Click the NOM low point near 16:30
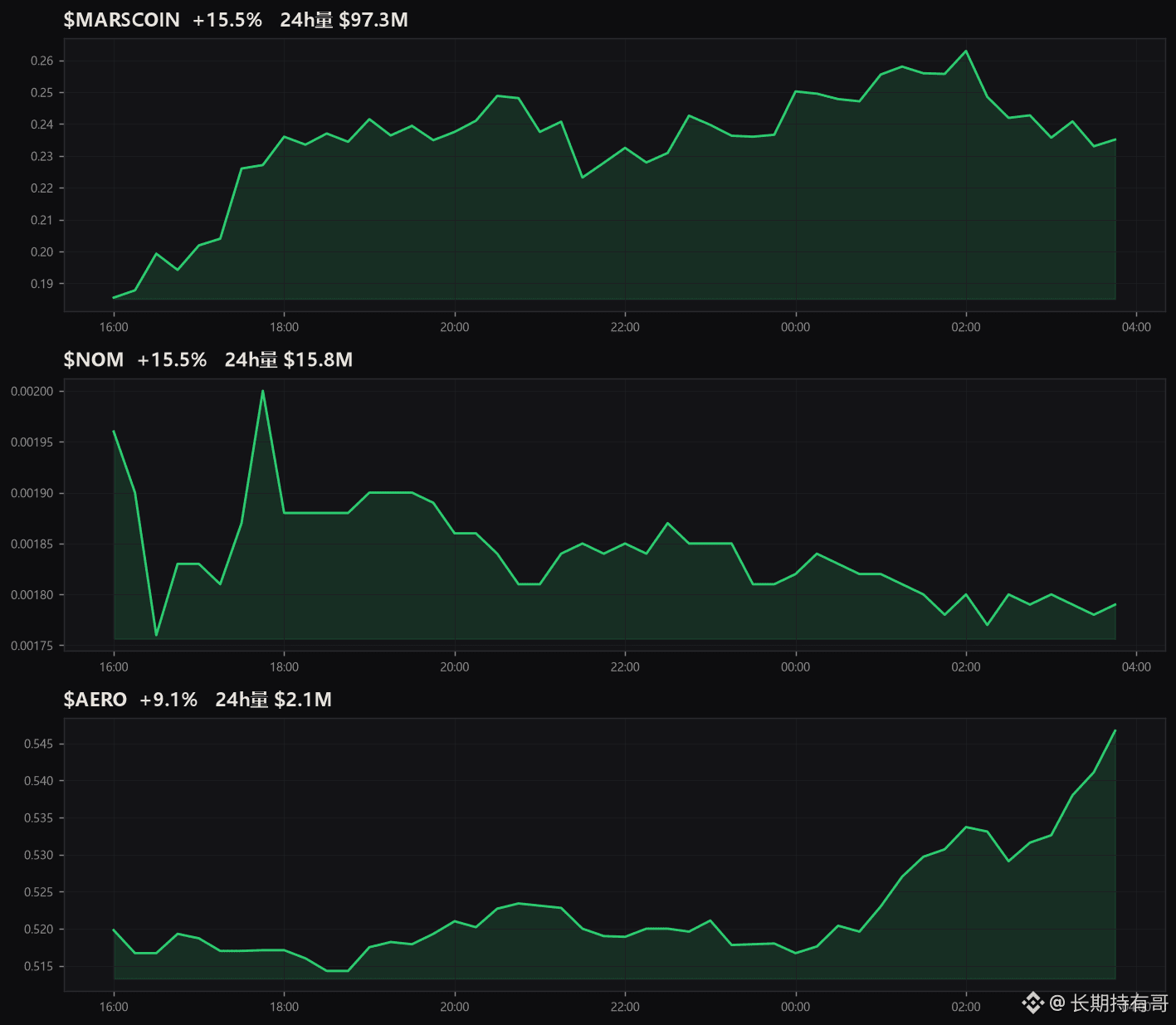The height and width of the screenshot is (1025, 1176). (156, 635)
